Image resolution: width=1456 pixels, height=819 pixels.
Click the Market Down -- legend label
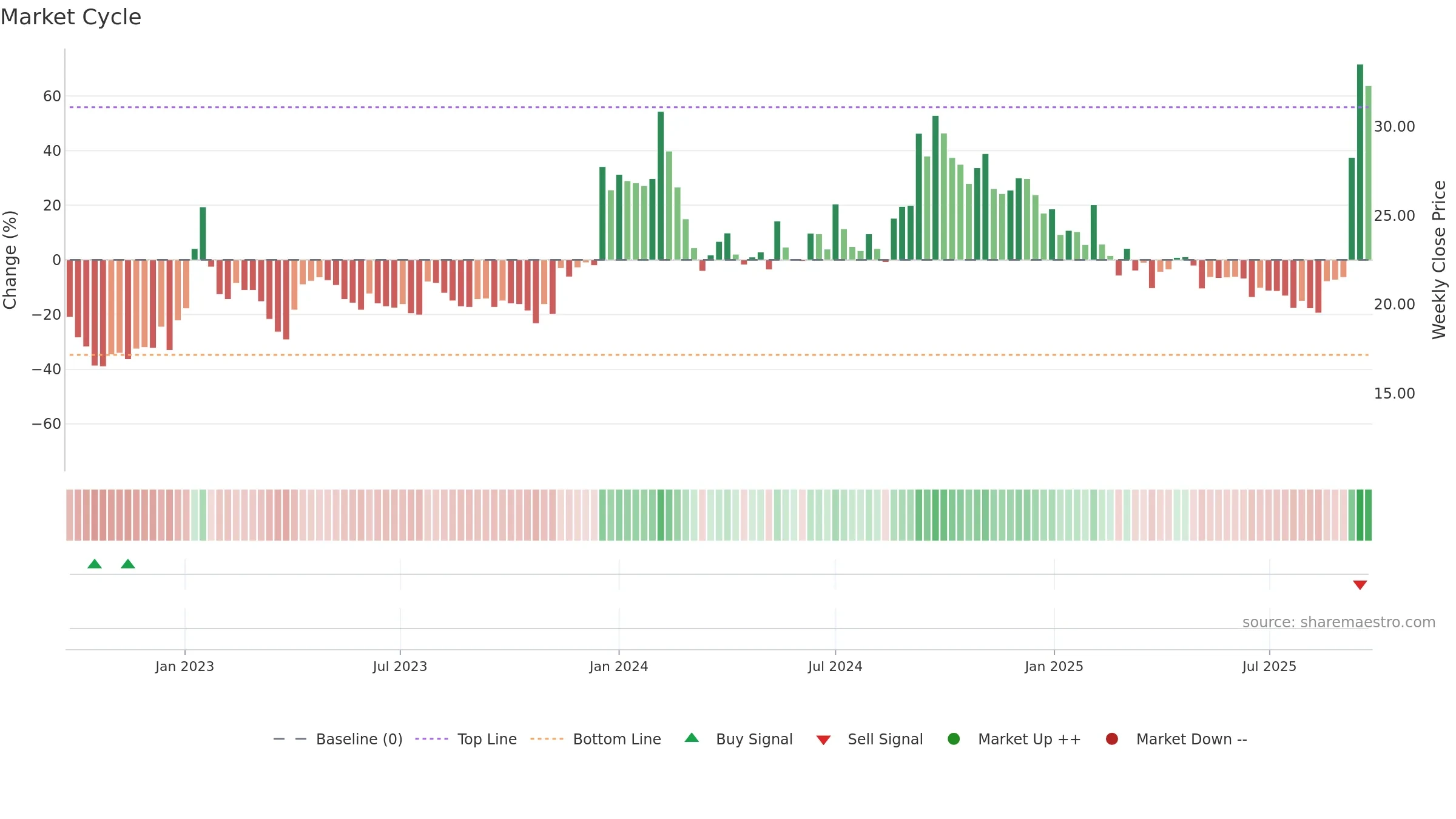[x=1191, y=739]
